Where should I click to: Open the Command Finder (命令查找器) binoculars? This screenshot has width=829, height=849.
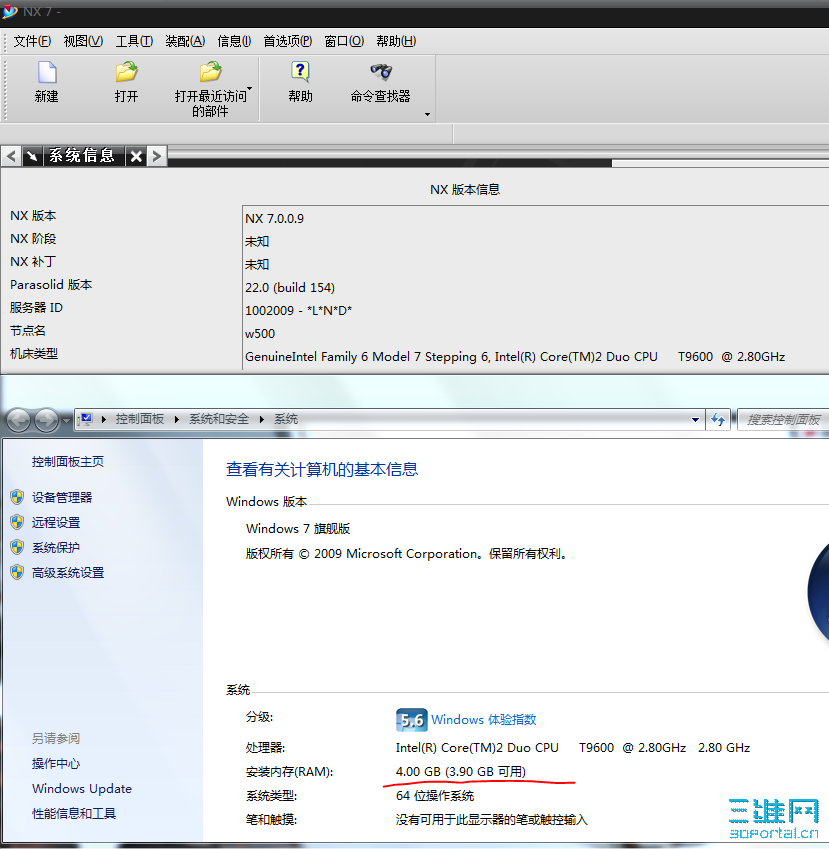point(381,71)
